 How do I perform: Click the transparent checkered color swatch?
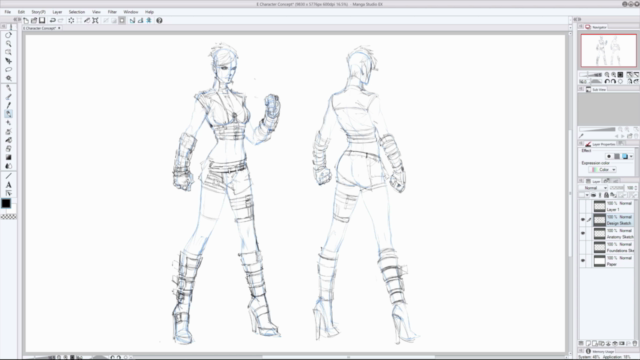click(x=8, y=217)
